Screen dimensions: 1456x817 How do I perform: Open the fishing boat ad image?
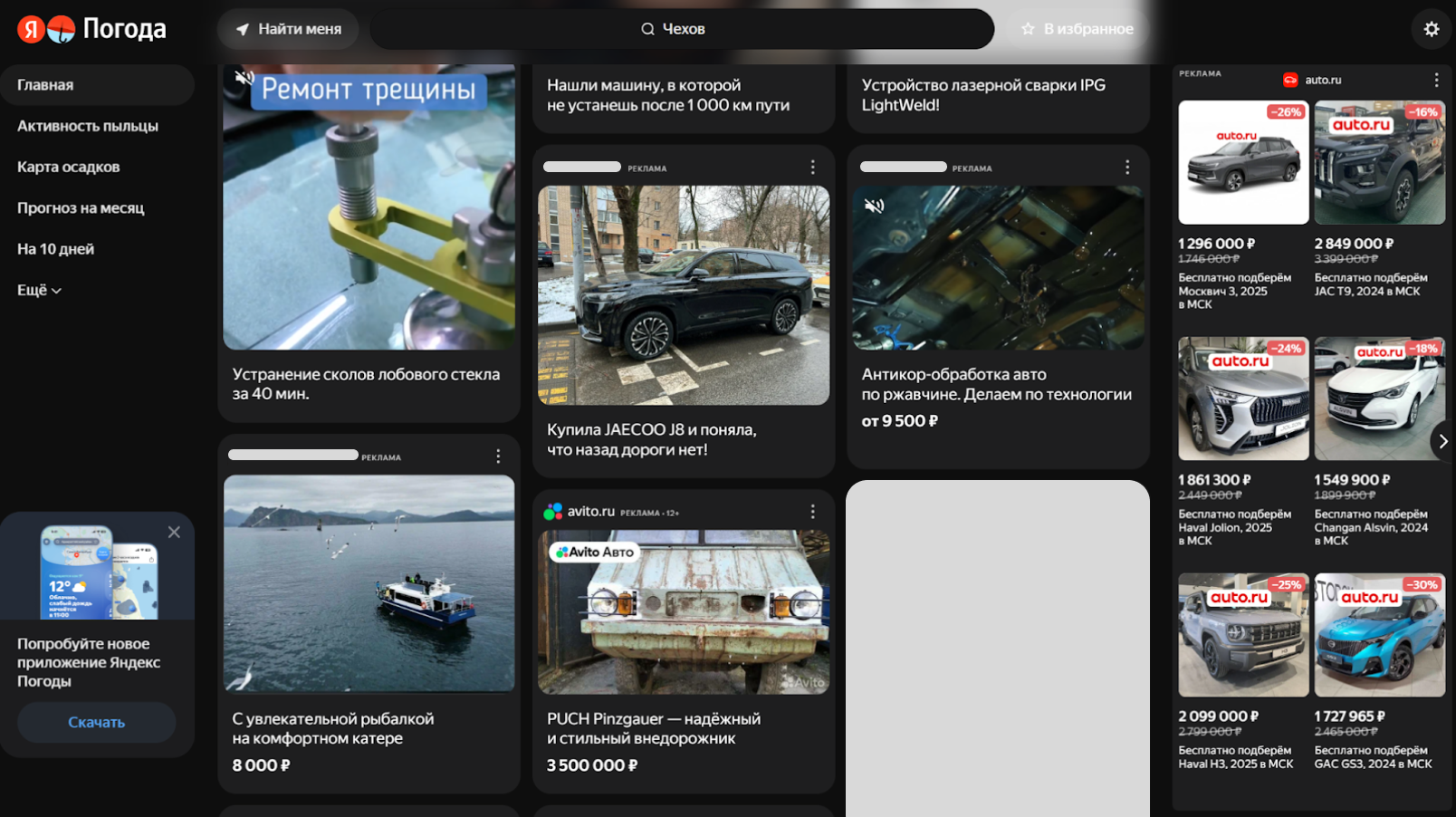coord(369,583)
